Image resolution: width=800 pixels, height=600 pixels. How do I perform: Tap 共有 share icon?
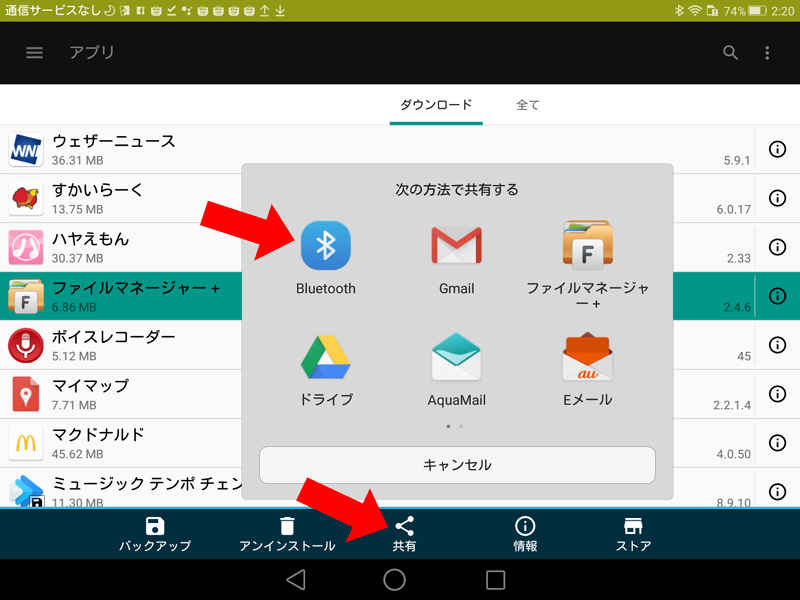point(405,526)
